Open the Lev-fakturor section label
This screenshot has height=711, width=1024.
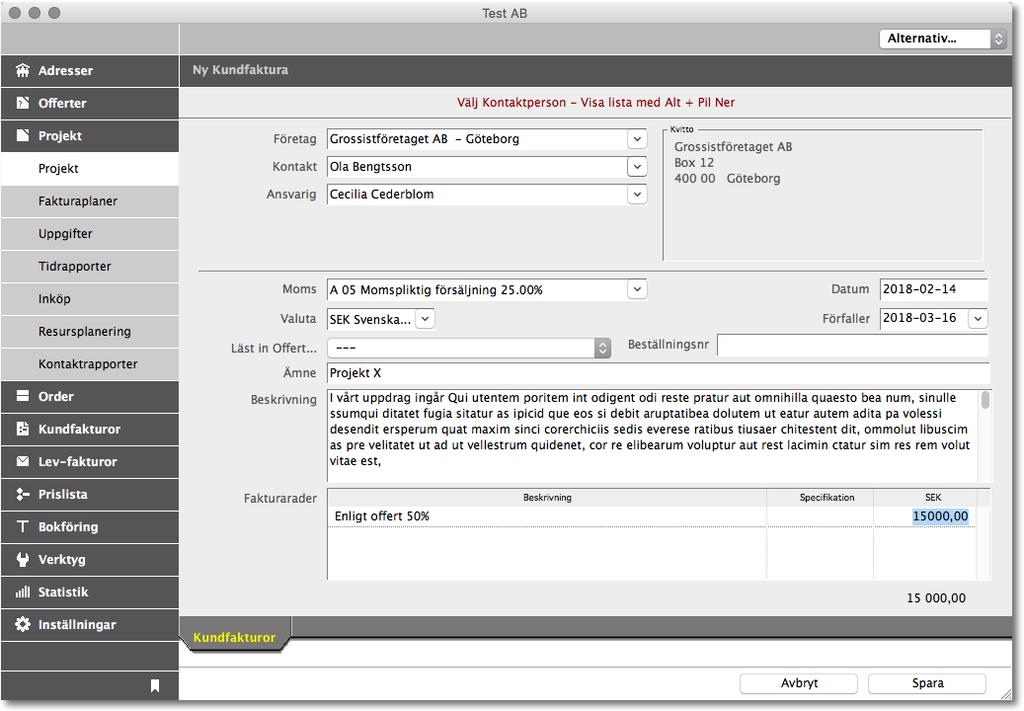point(78,462)
